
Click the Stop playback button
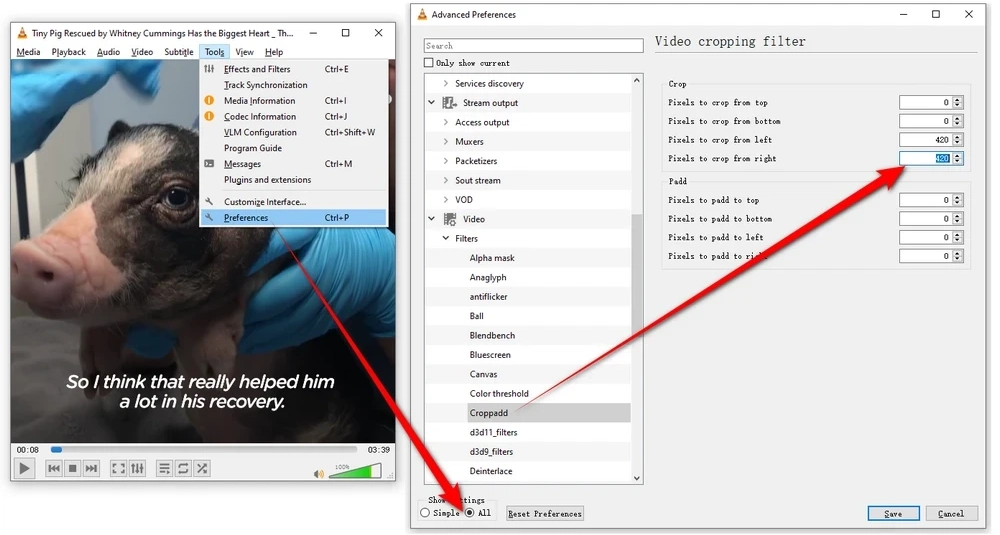[73, 469]
